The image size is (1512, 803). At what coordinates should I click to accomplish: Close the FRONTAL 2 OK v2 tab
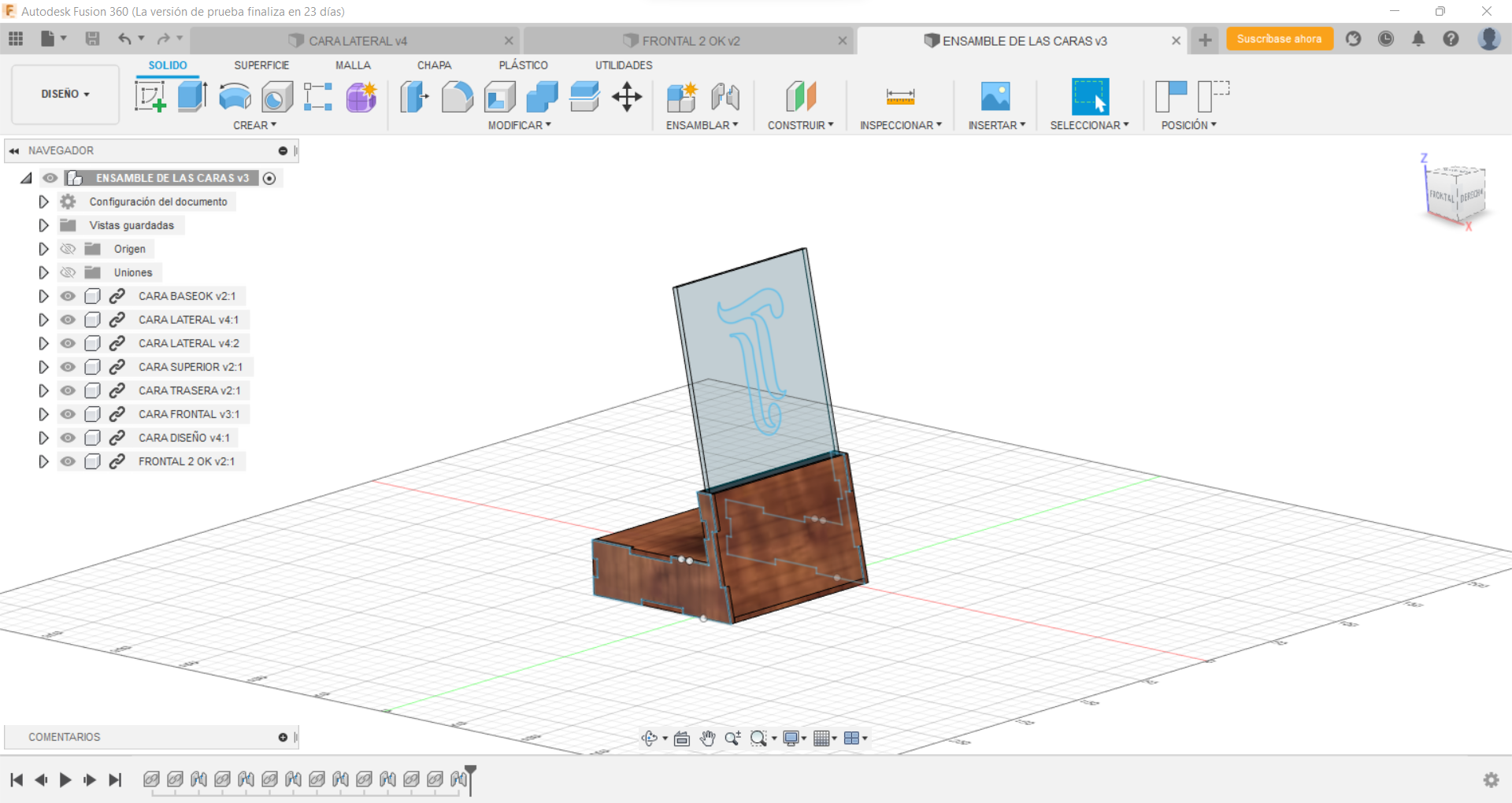(x=843, y=41)
